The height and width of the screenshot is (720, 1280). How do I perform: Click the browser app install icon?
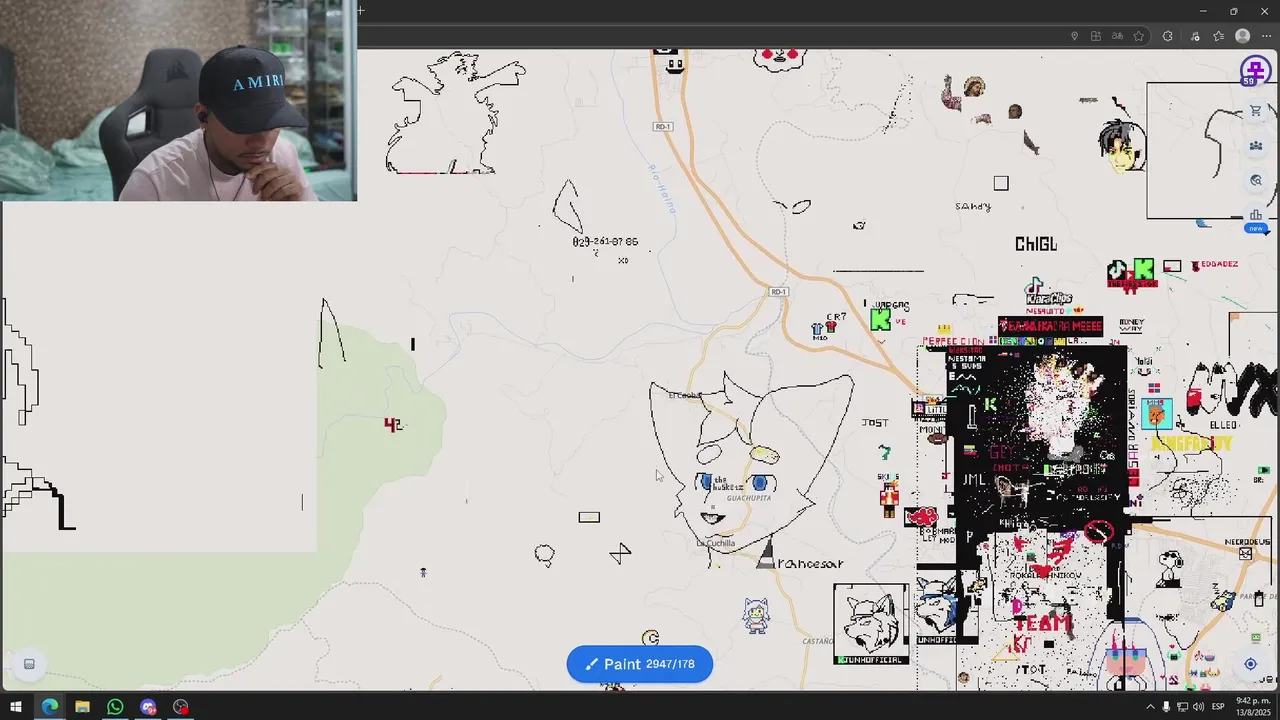click(x=1096, y=36)
